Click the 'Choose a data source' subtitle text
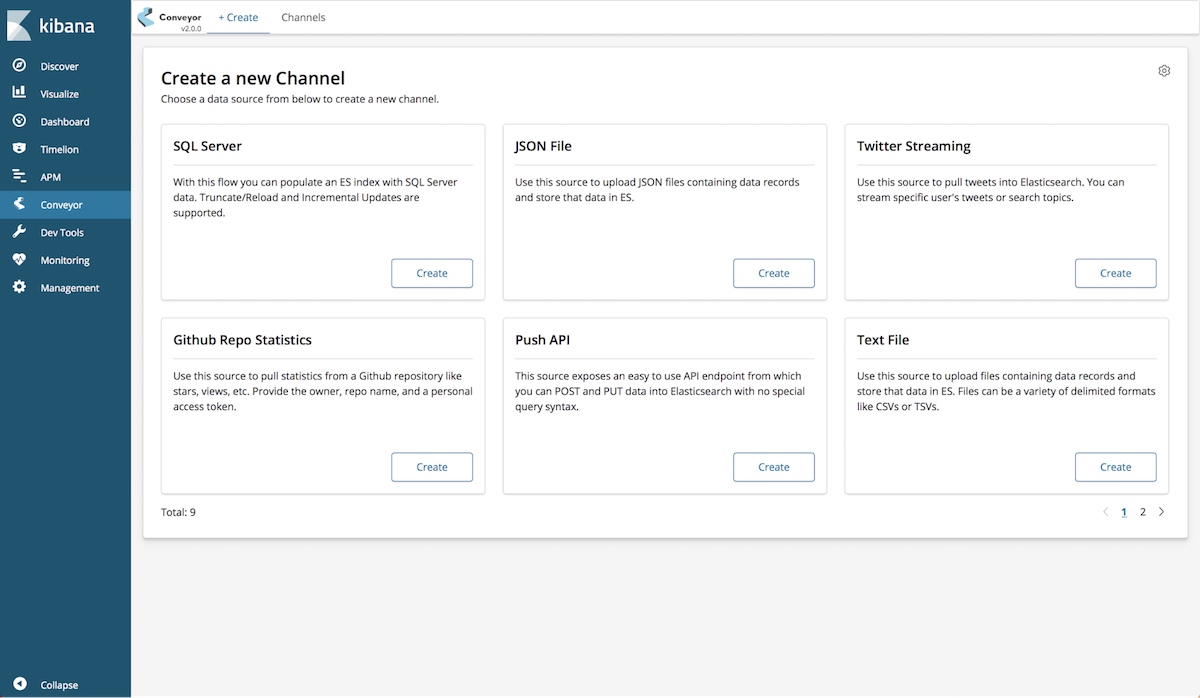The width and height of the screenshot is (1200, 698). pyautogui.click(x=300, y=99)
